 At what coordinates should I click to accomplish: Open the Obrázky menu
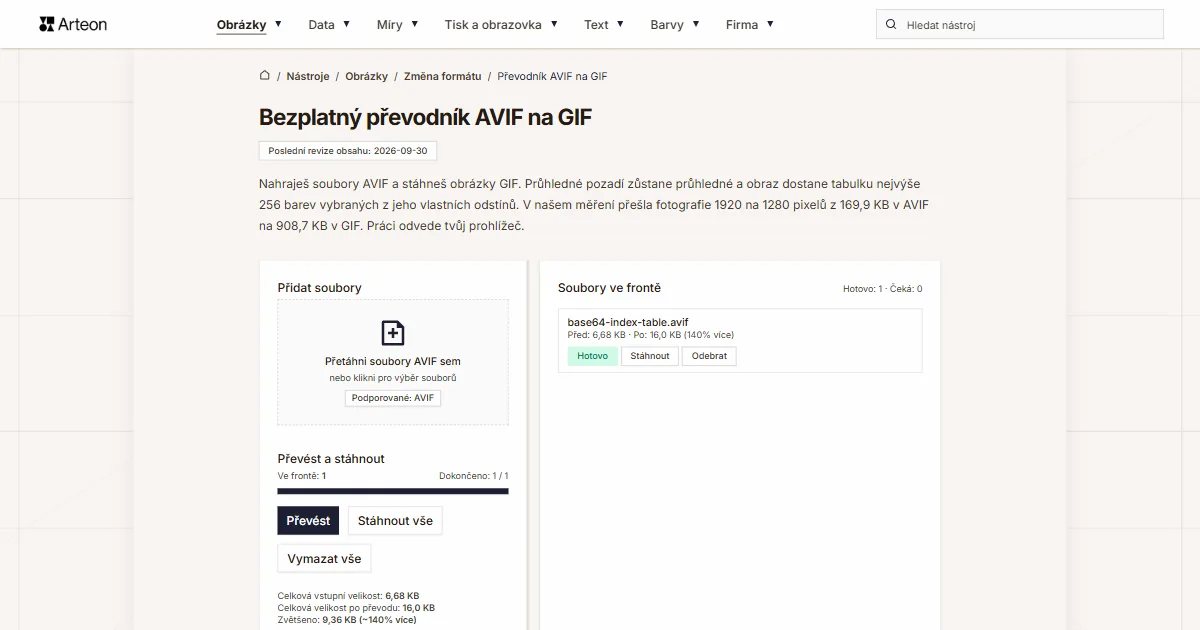[241, 25]
